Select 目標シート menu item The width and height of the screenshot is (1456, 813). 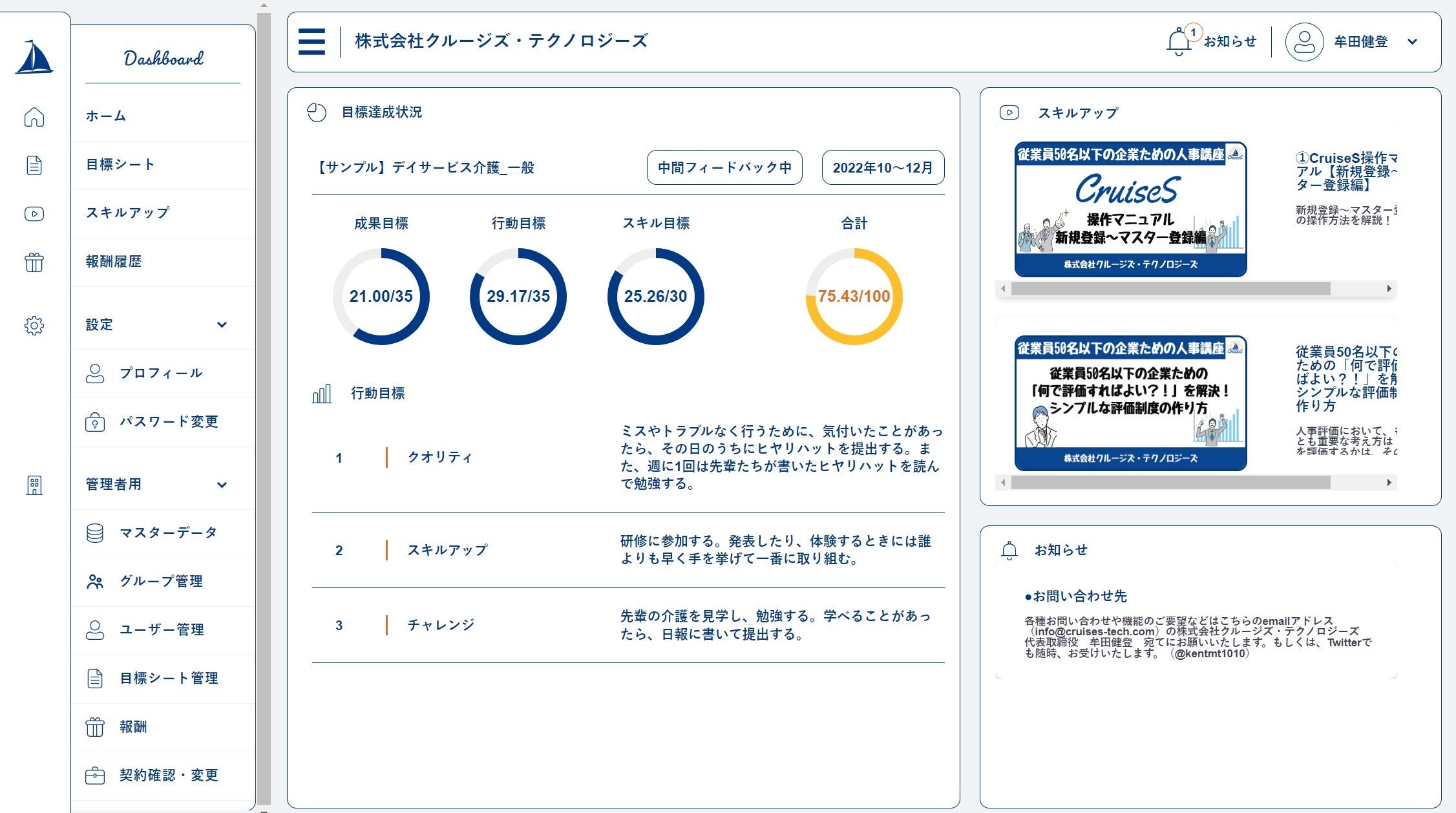[x=121, y=164]
